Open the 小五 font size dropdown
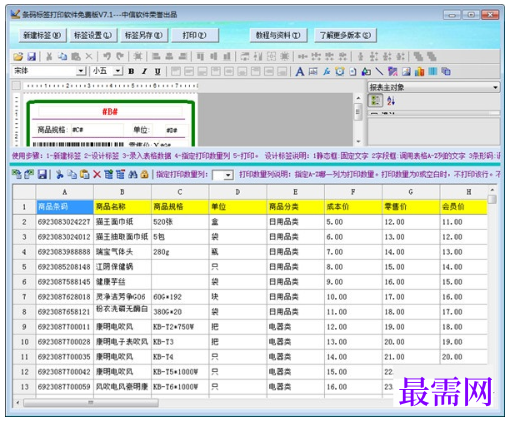This screenshot has height=423, width=511. (118, 71)
